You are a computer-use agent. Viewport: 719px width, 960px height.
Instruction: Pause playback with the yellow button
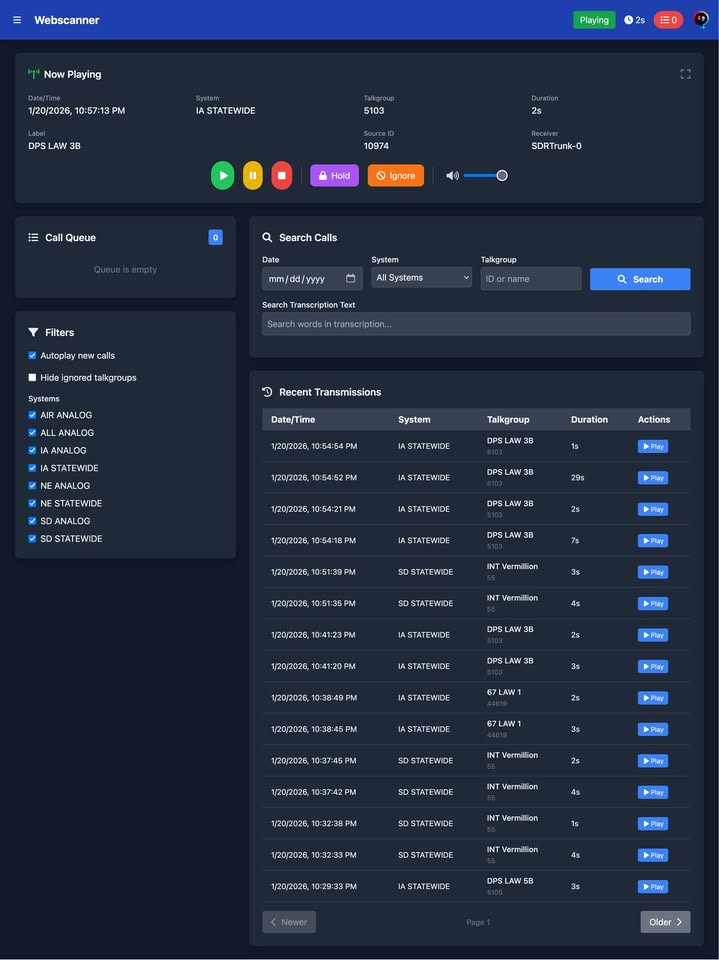pos(253,176)
